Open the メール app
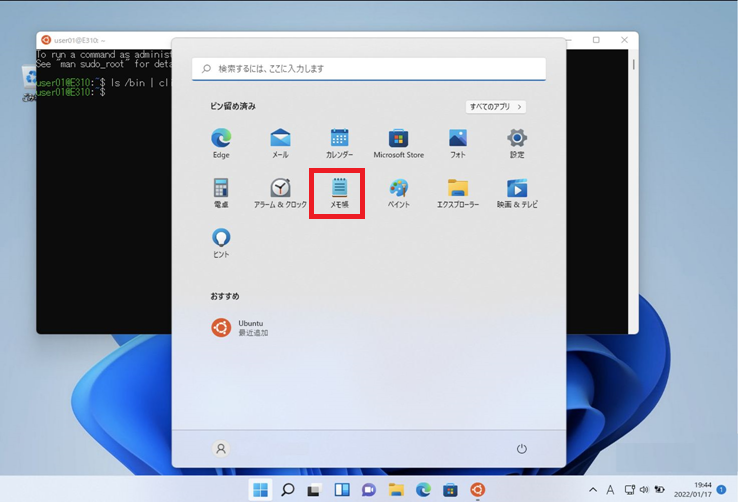Viewport: 738px width, 502px height. pos(280,143)
